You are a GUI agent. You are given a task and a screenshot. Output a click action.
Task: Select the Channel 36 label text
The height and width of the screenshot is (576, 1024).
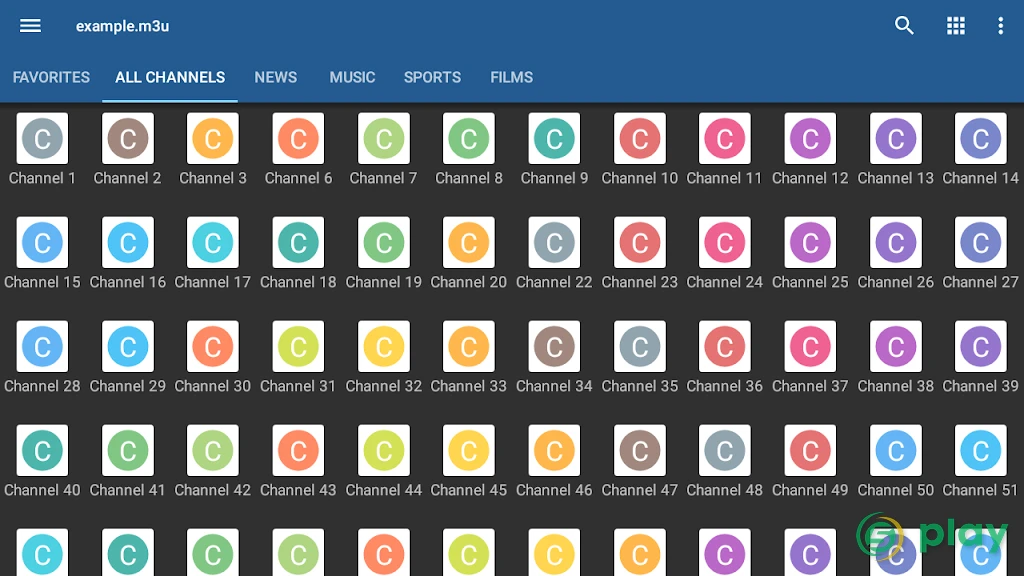tap(725, 386)
